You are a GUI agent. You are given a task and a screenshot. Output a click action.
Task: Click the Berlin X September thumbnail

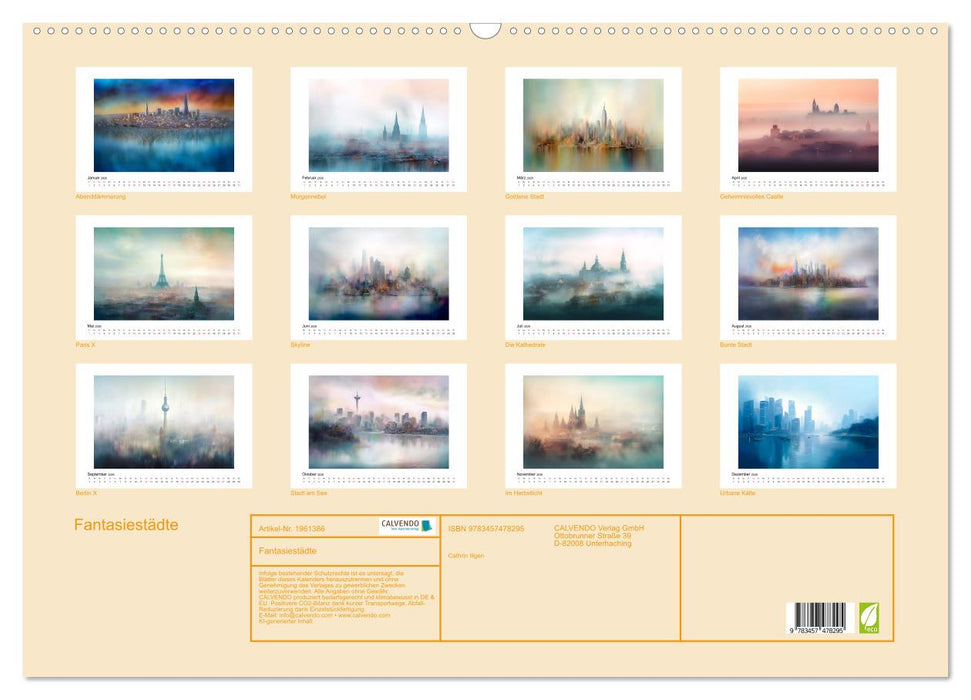click(x=162, y=420)
